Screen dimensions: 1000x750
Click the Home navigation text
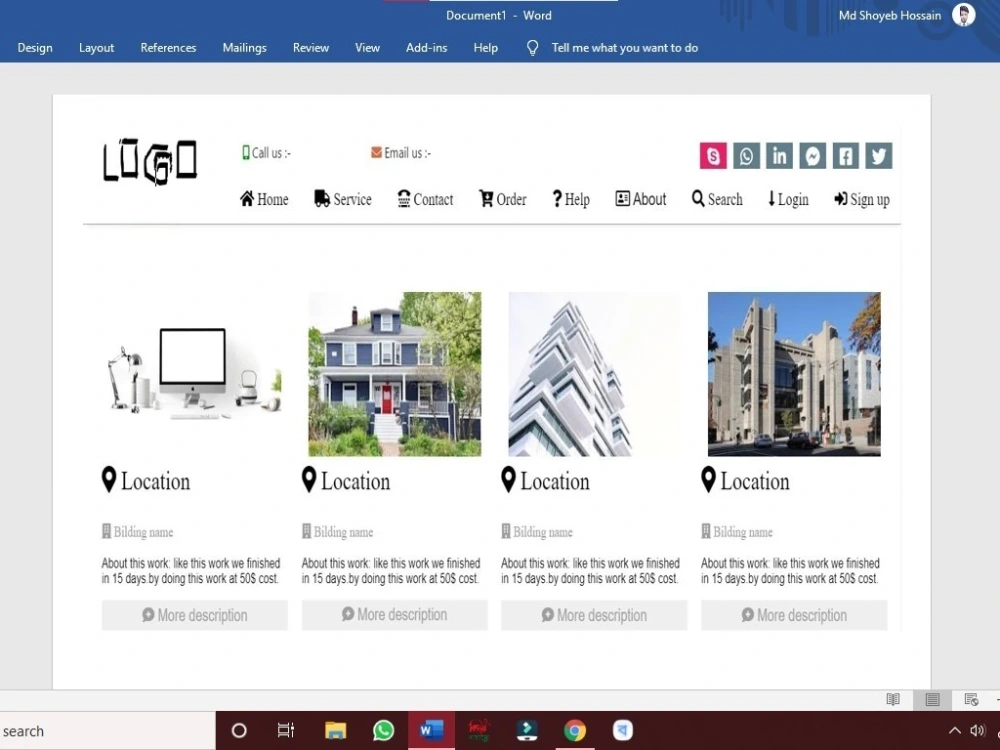[272, 199]
